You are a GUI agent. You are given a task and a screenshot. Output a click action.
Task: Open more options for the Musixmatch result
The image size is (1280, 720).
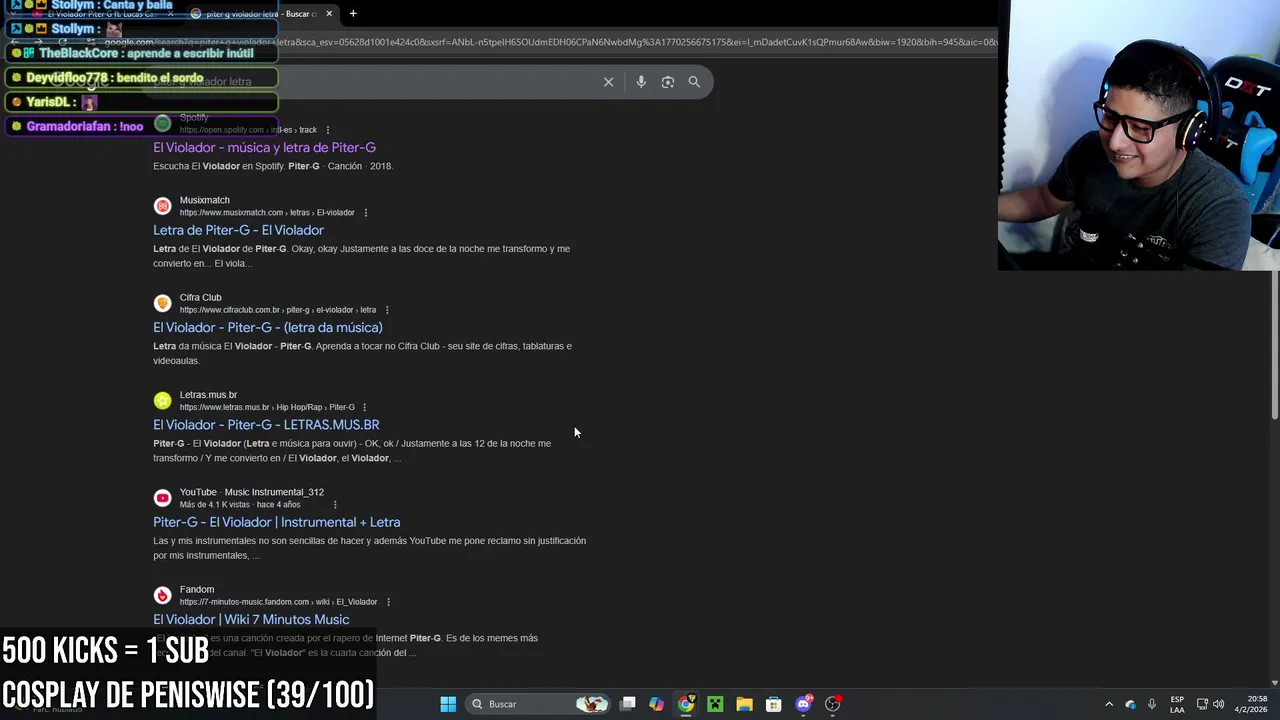(365, 213)
